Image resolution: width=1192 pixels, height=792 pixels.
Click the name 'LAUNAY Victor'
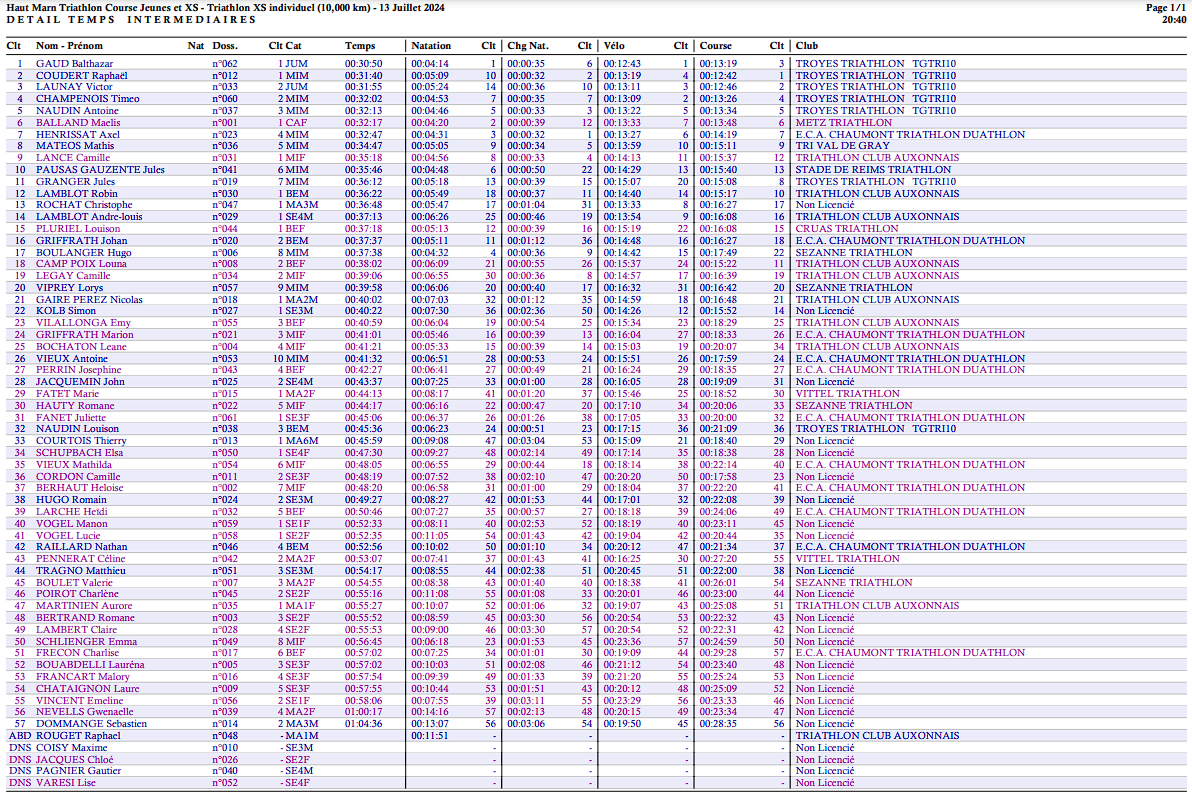coord(74,87)
